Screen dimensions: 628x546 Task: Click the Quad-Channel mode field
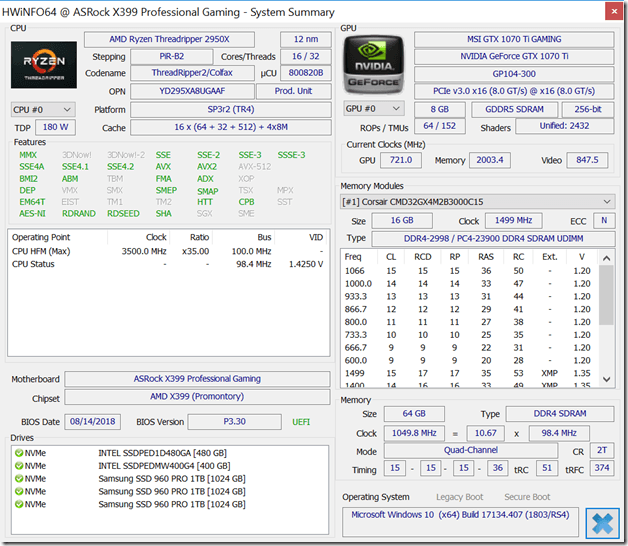click(471, 451)
